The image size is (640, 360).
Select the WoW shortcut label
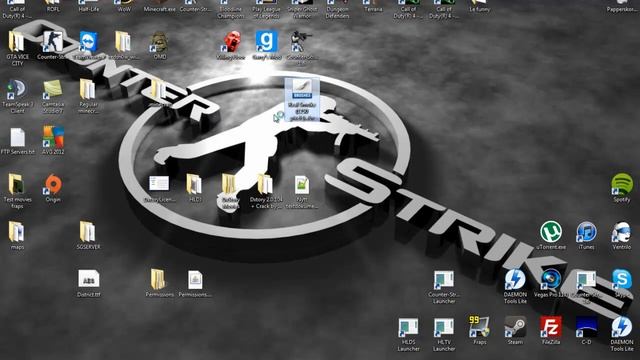coord(124,9)
